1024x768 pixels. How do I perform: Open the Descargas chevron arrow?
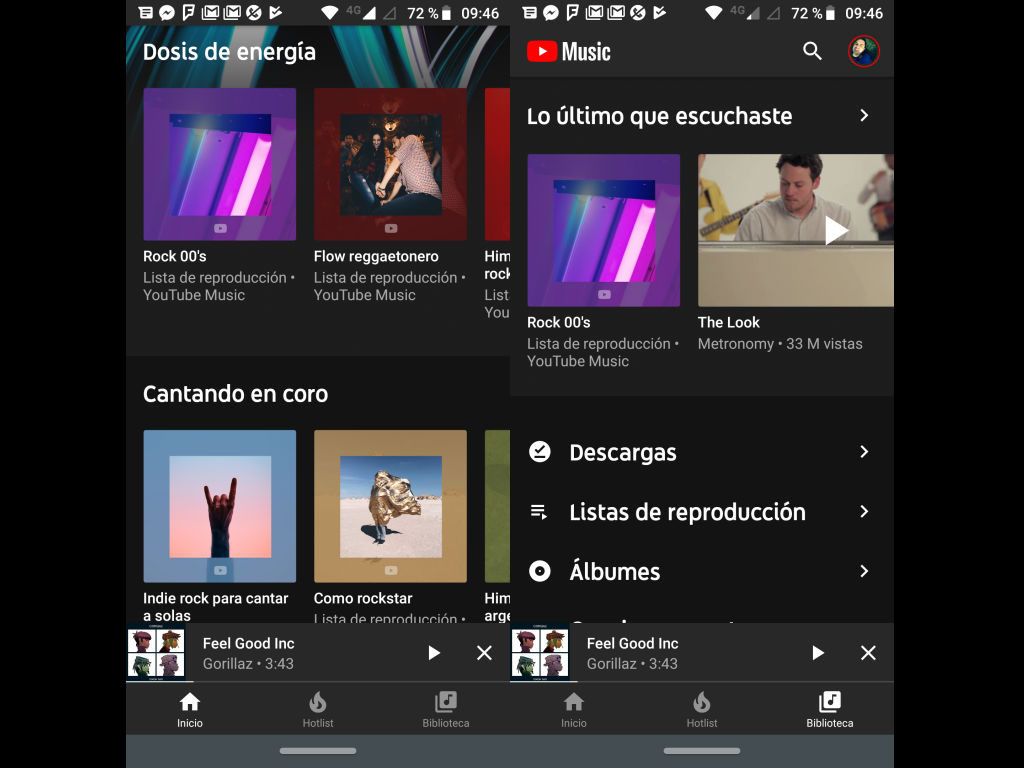pyautogui.click(x=864, y=452)
